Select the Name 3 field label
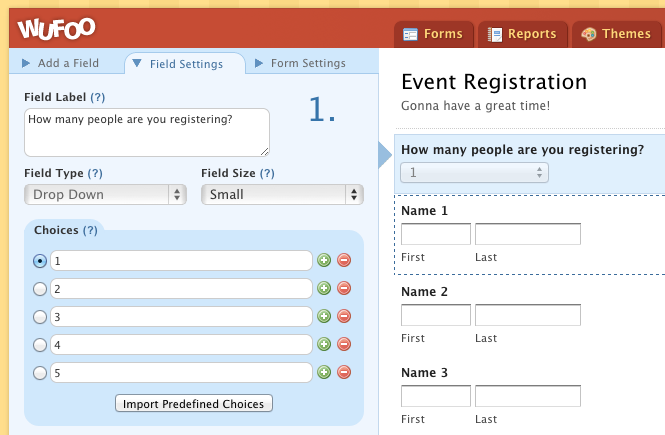 point(425,373)
